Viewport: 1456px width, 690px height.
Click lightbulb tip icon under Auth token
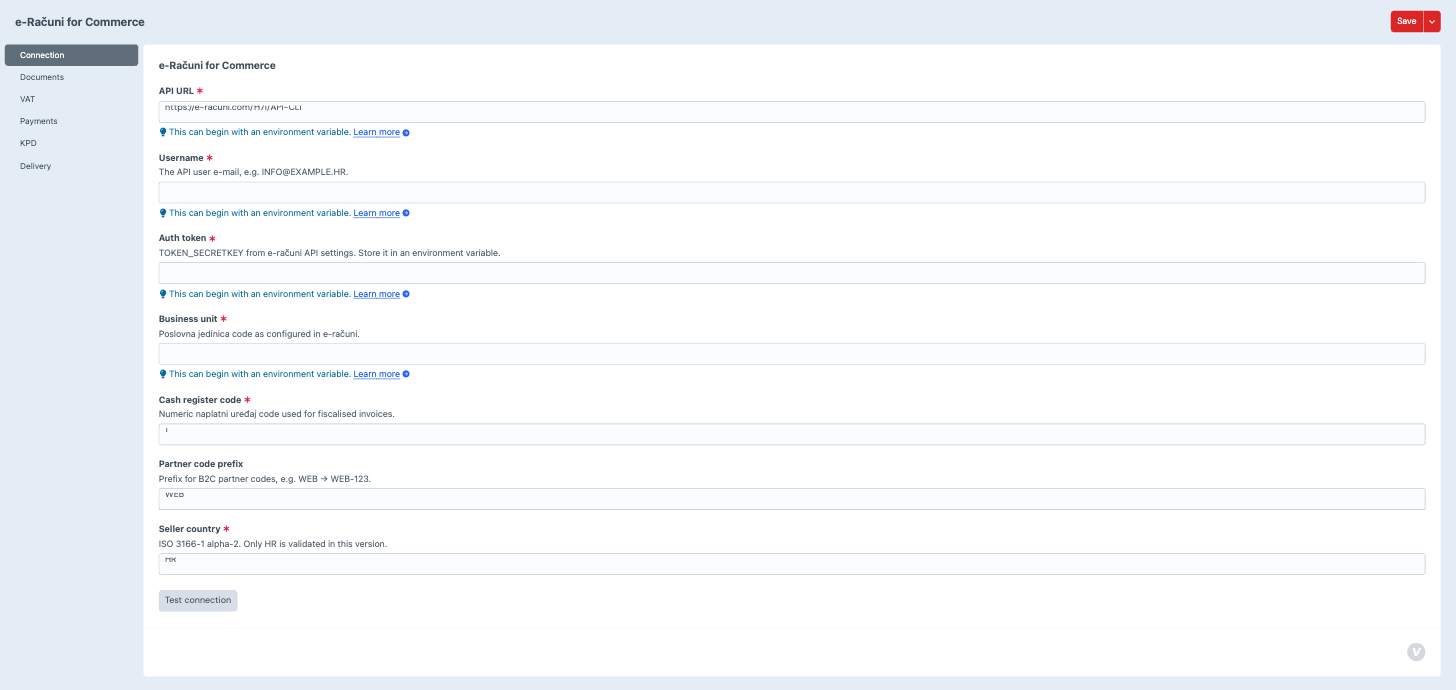[x=163, y=294]
